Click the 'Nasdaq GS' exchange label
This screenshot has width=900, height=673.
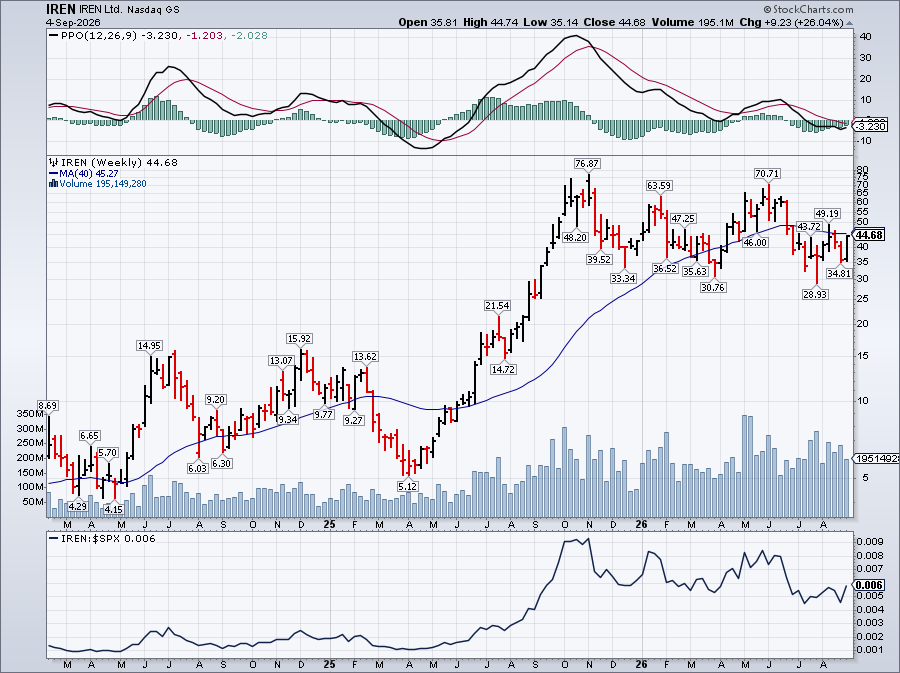click(152, 10)
